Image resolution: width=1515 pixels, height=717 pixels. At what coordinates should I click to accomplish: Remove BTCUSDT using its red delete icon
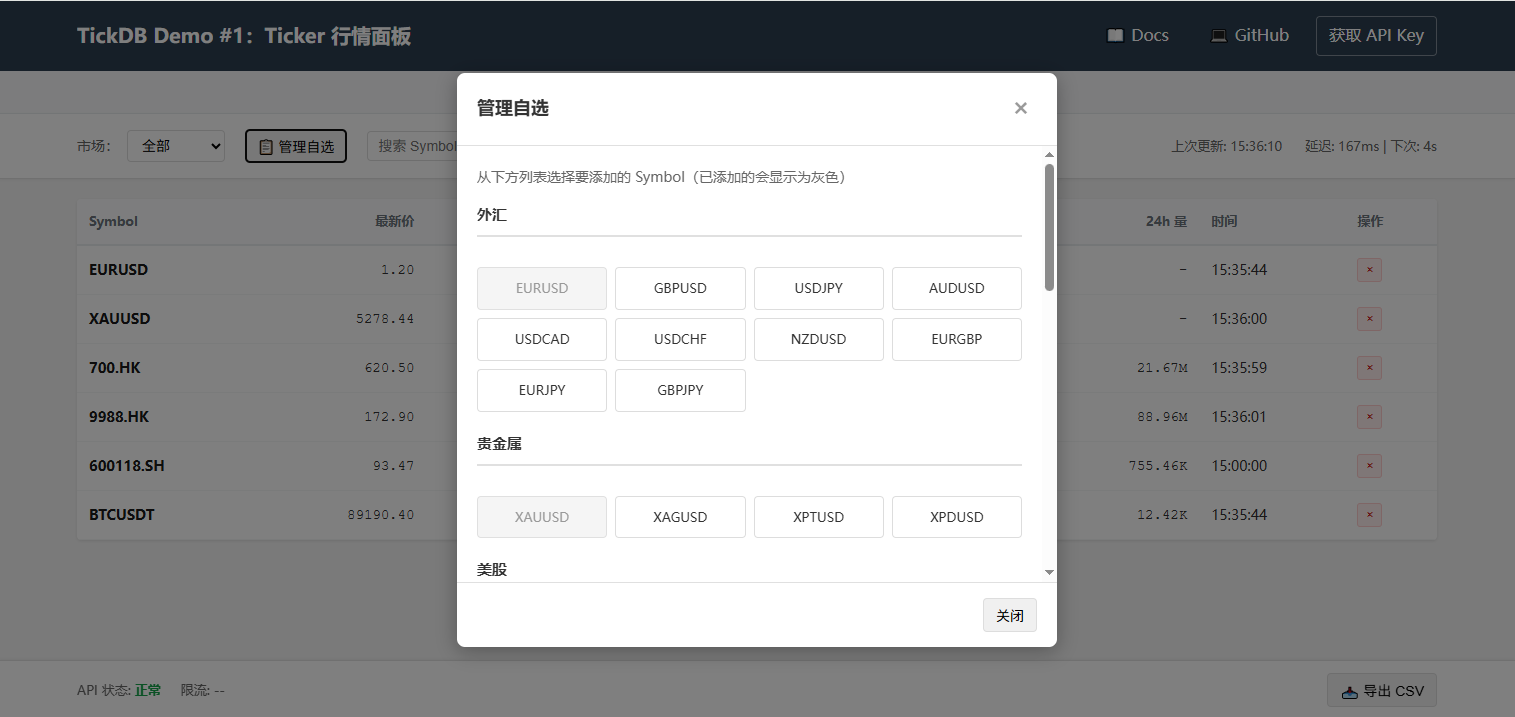pos(1369,514)
